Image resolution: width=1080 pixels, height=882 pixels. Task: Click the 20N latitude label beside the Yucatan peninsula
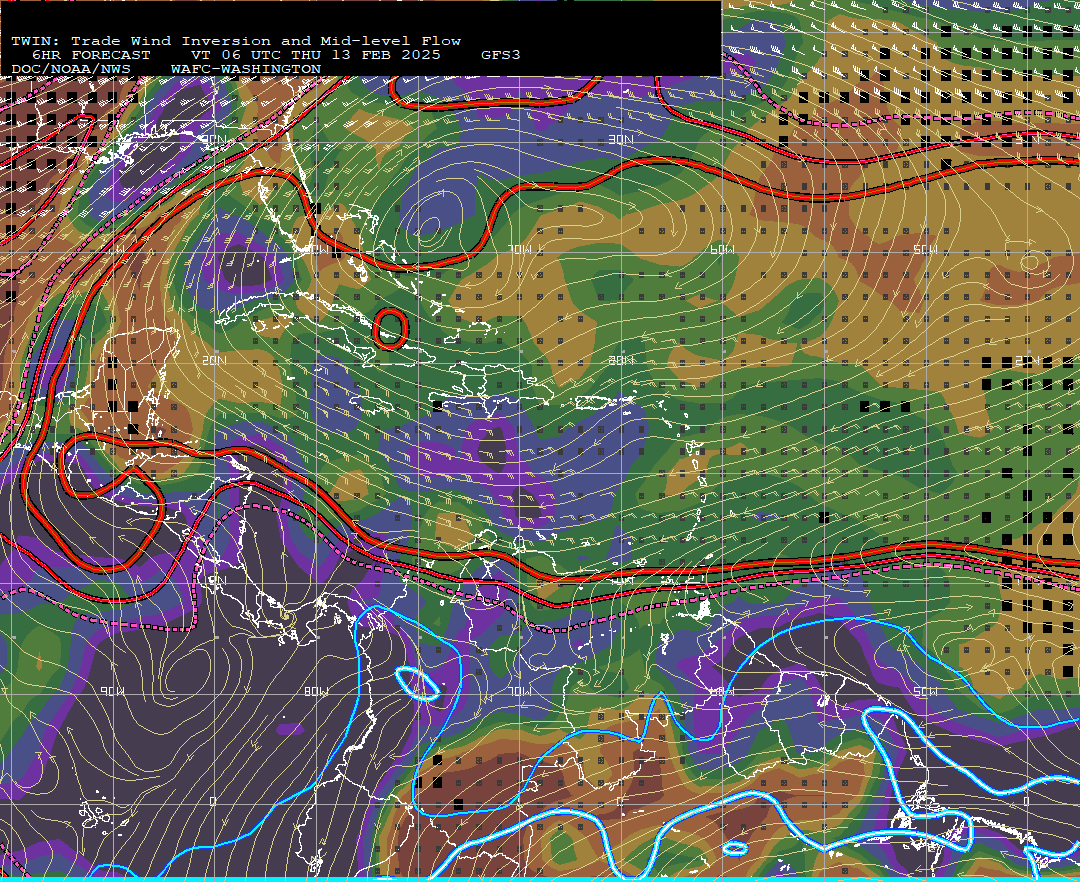(x=214, y=360)
